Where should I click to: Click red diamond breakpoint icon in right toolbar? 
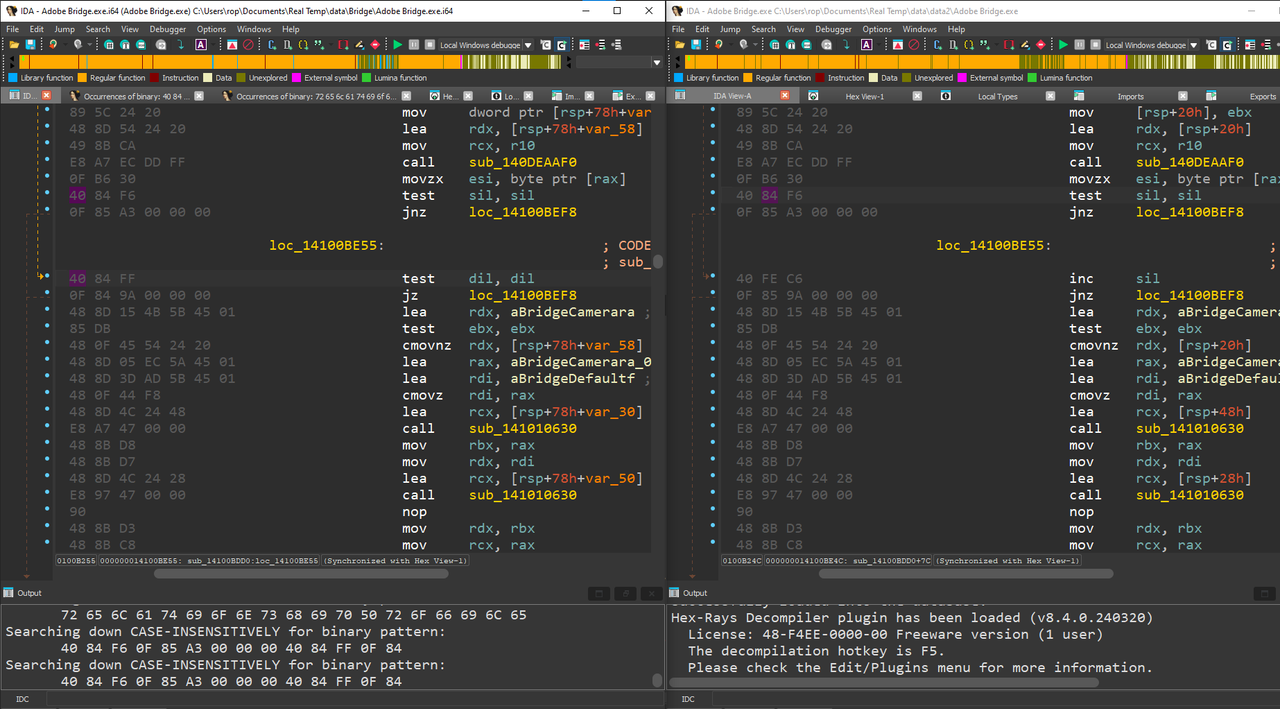(x=1041, y=45)
